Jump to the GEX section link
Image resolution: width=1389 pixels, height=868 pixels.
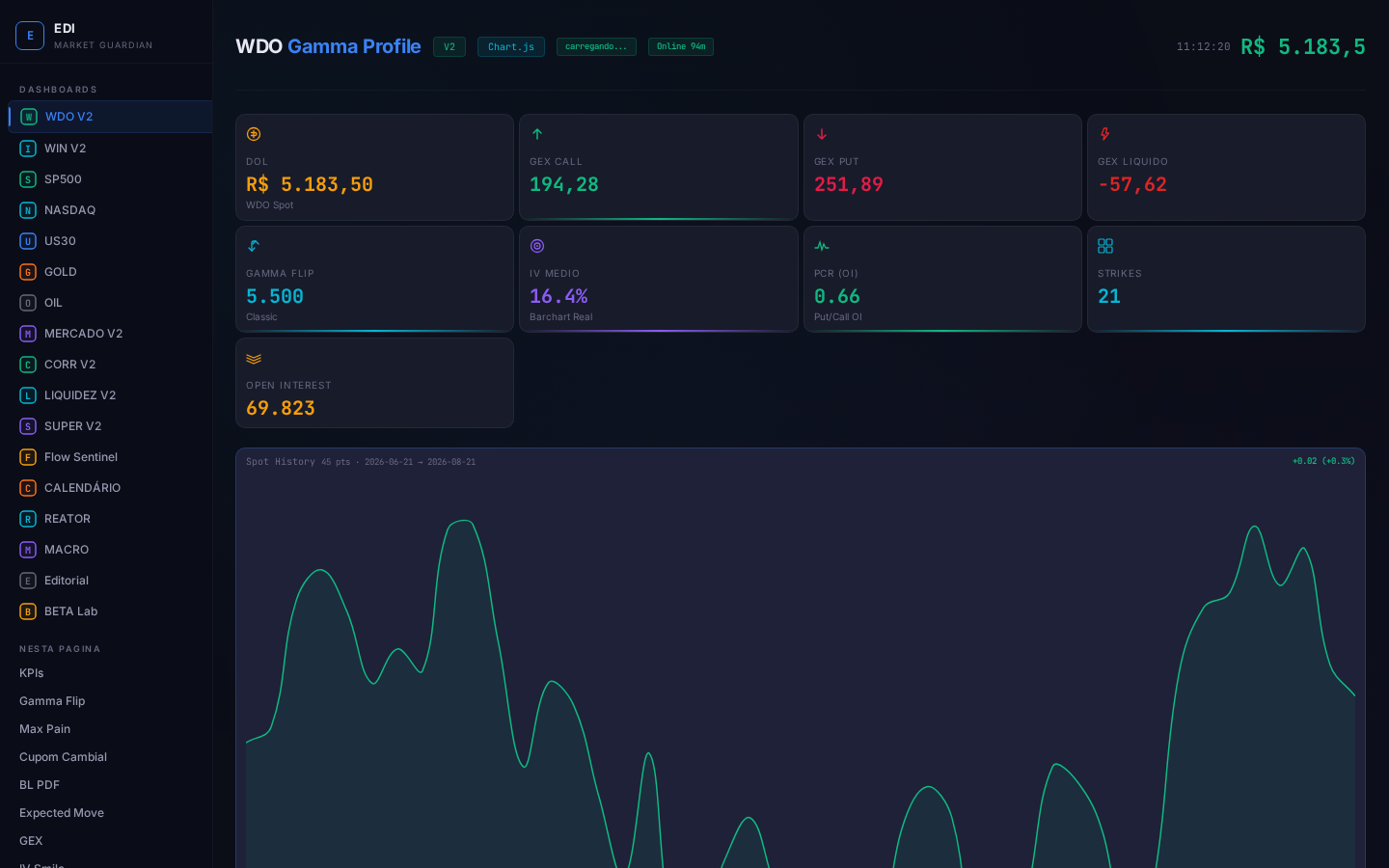(31, 841)
